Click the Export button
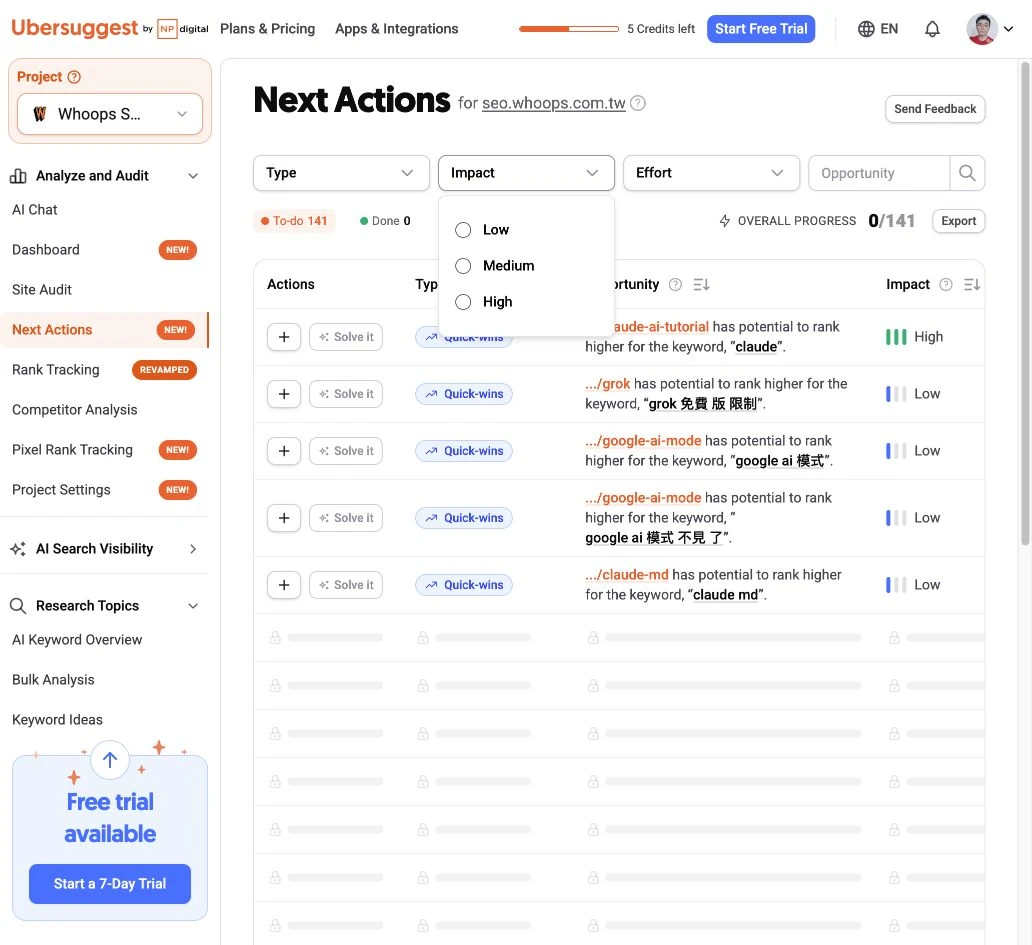 click(958, 221)
